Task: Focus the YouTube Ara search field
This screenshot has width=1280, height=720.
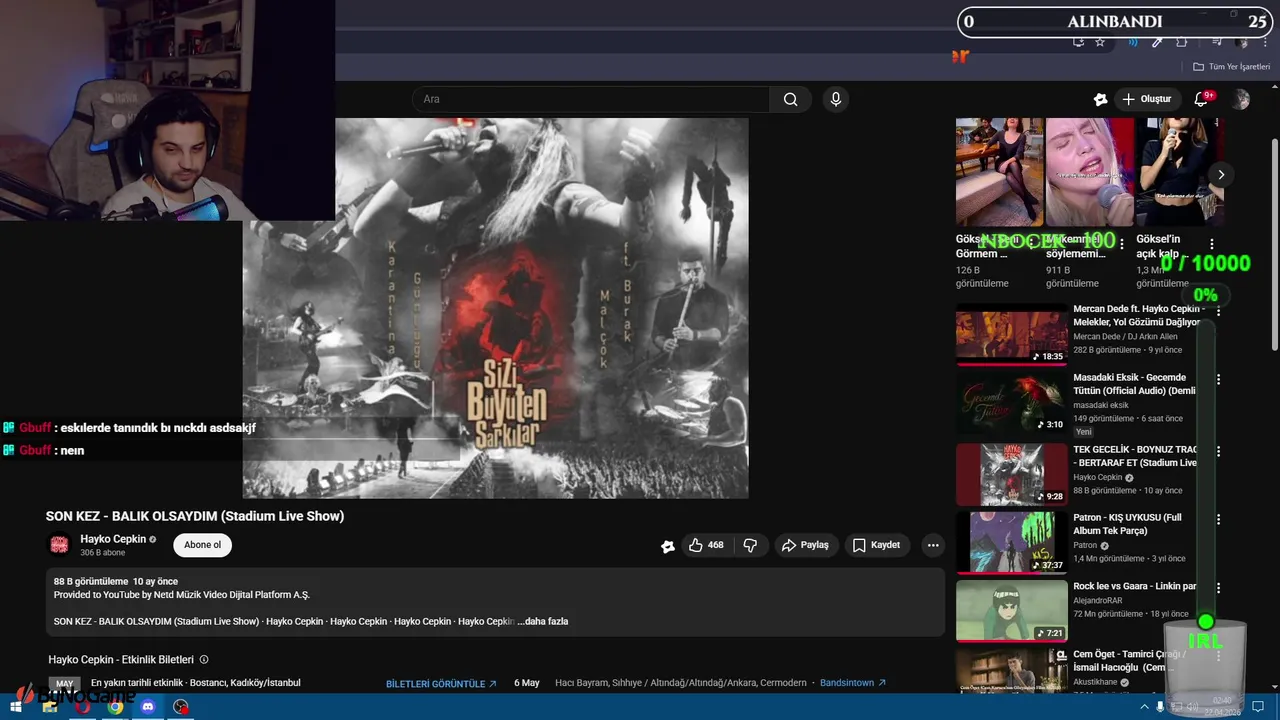Action: (590, 99)
